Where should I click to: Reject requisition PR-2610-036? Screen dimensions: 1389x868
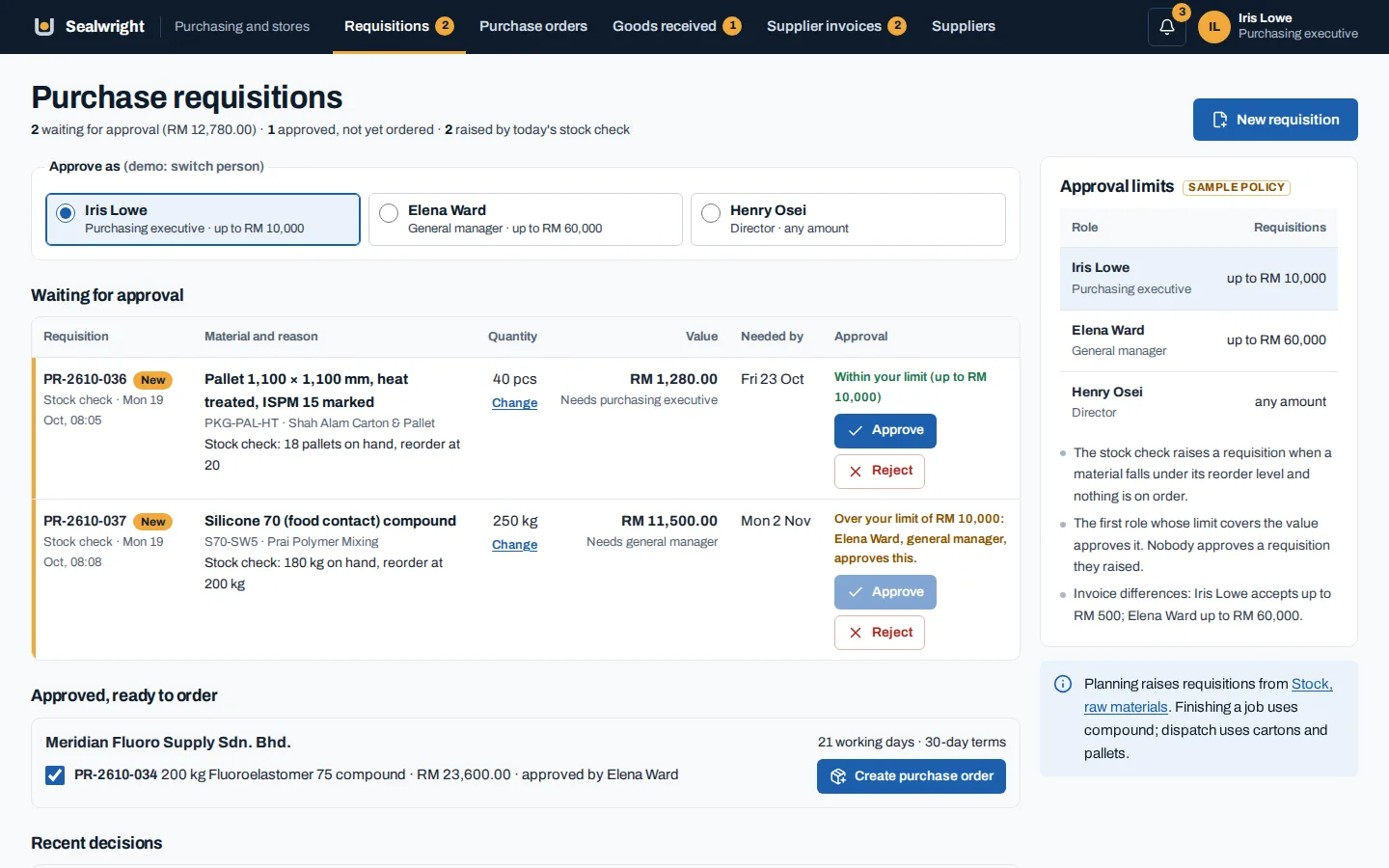click(880, 471)
